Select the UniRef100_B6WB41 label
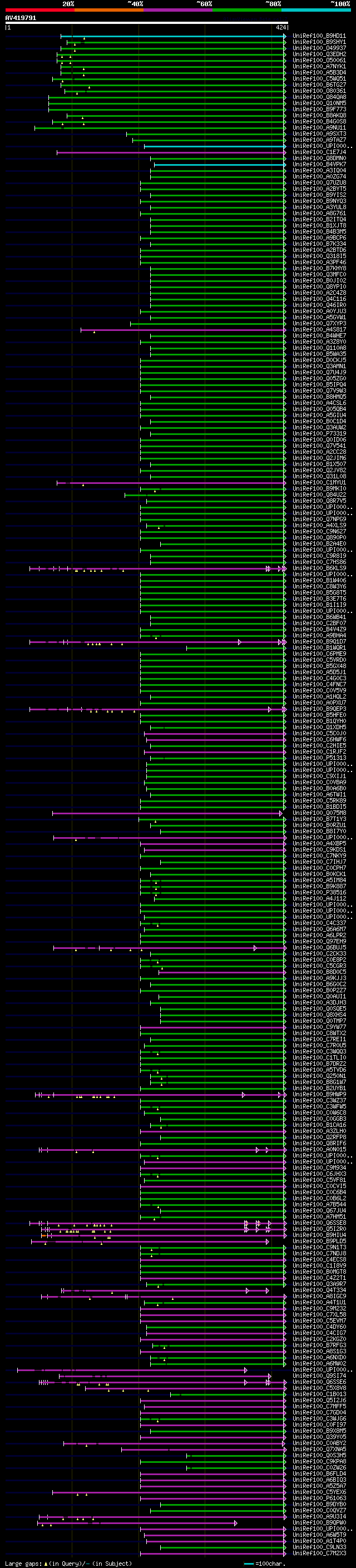Image resolution: width=356 pixels, height=1568 pixels. tap(319, 617)
